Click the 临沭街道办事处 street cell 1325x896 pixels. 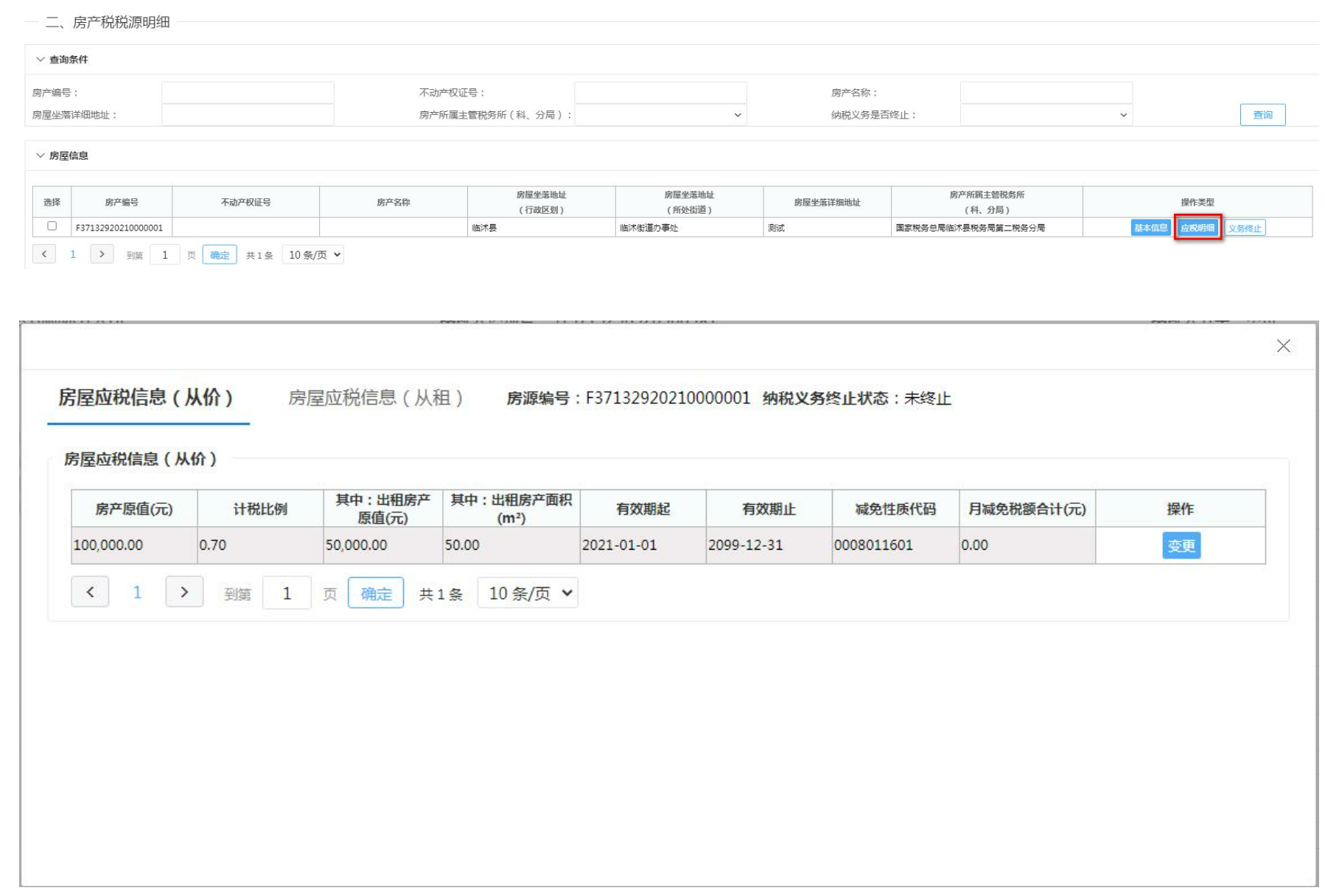click(x=689, y=228)
